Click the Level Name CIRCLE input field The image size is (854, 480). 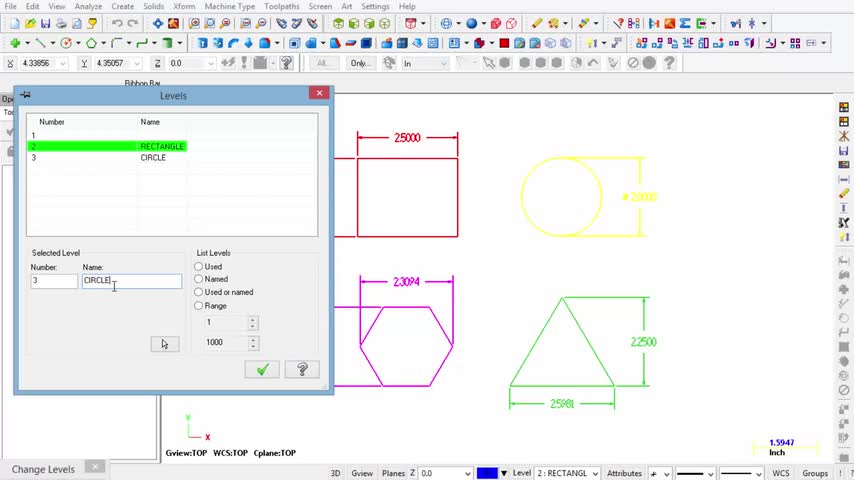pyautogui.click(x=132, y=281)
